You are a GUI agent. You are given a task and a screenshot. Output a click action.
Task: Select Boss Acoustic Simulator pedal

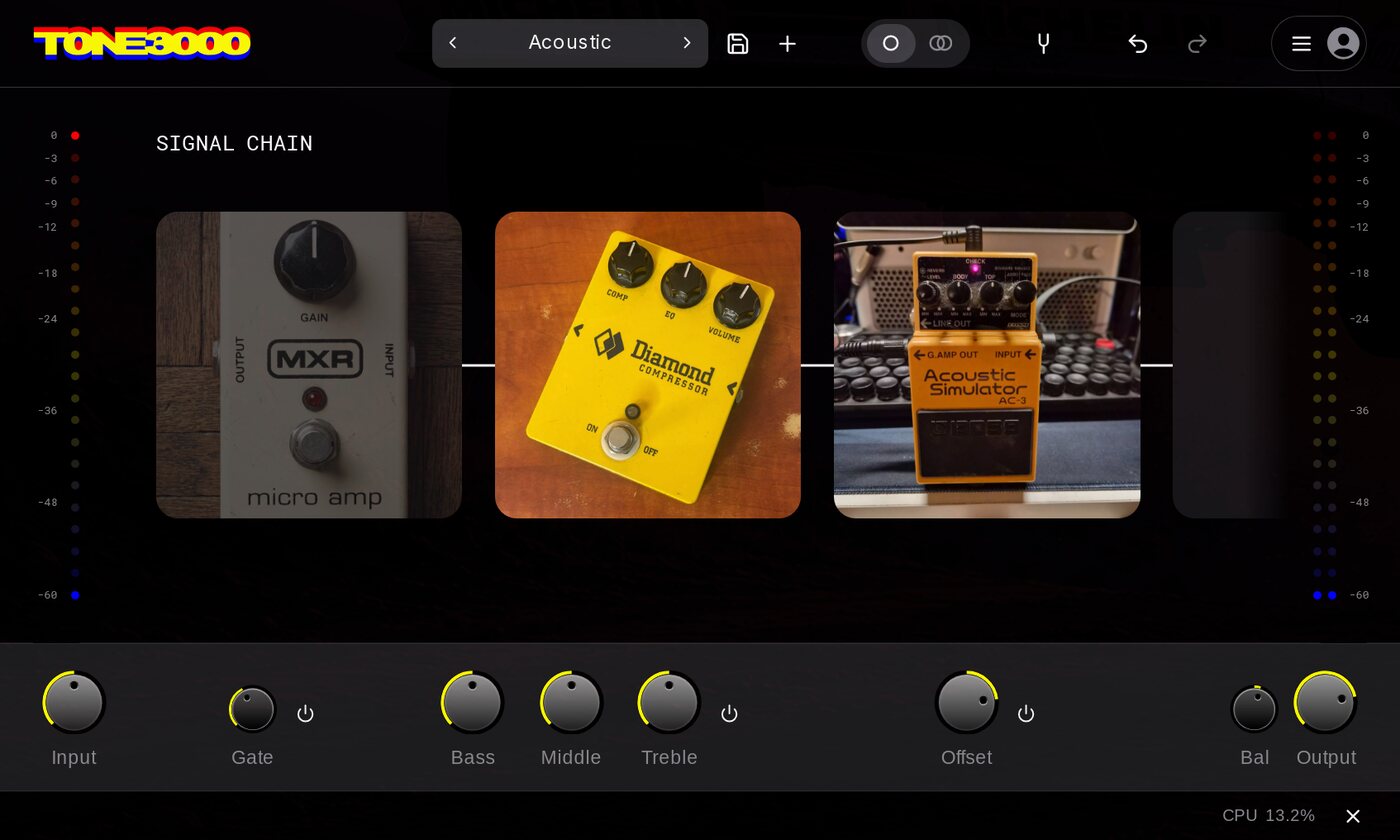point(987,365)
